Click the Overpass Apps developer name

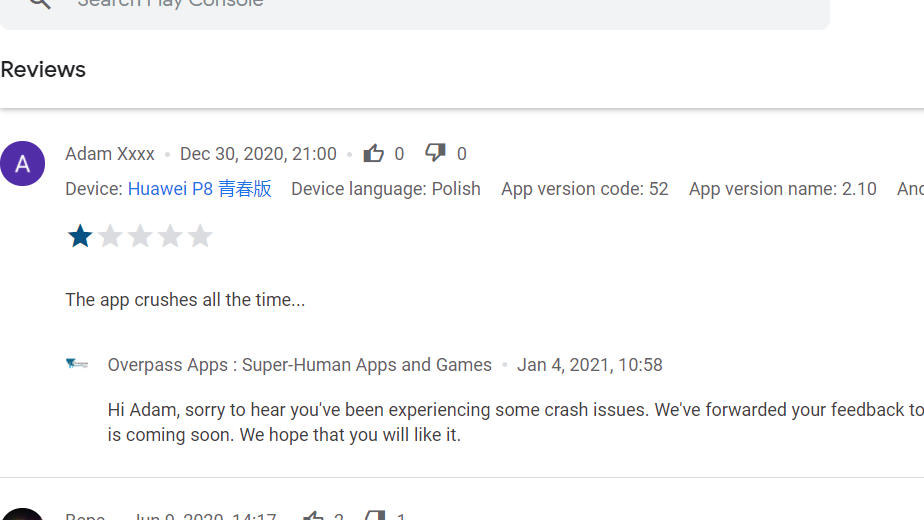299,365
